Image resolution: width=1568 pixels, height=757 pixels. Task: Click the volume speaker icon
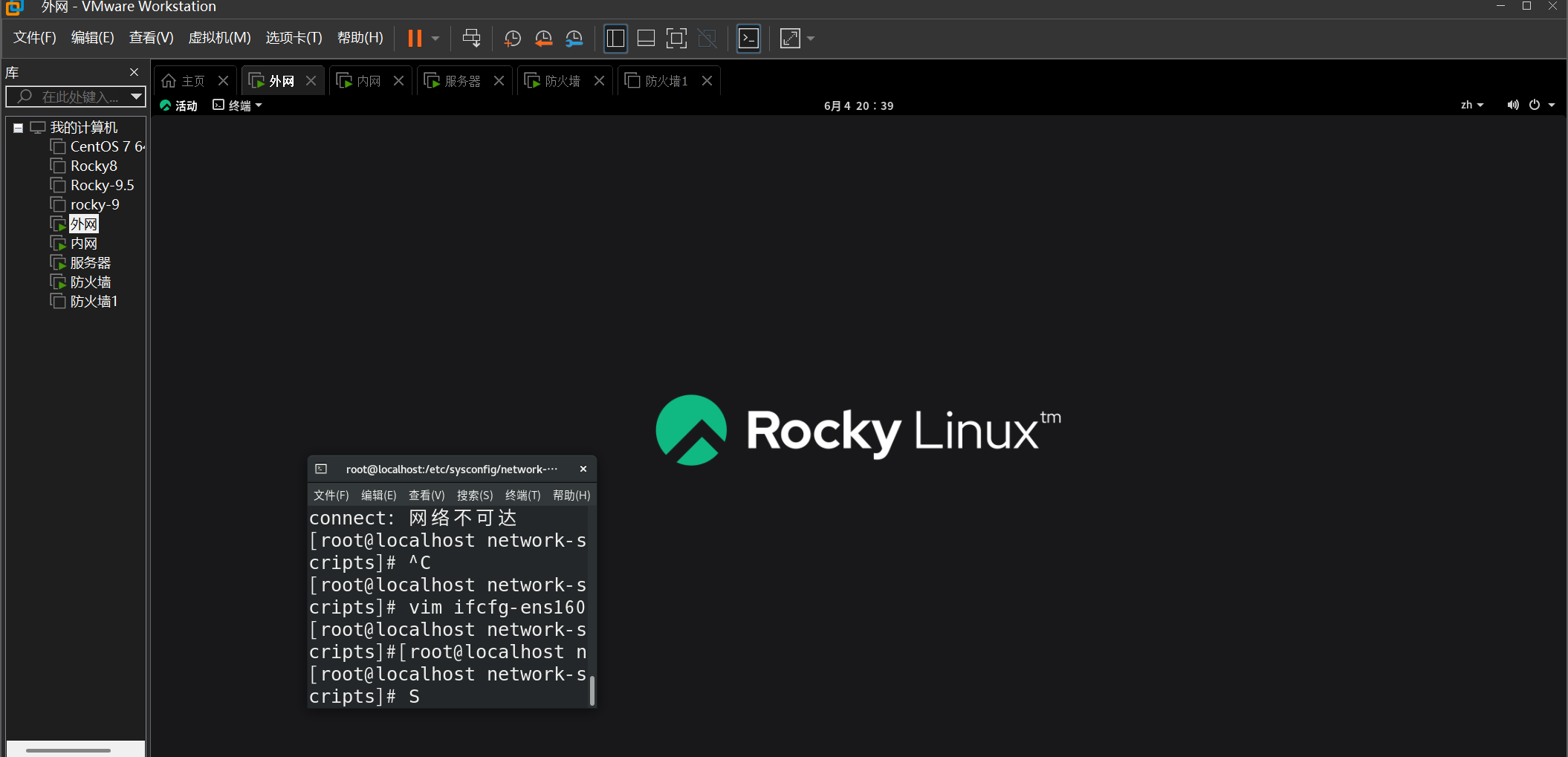[x=1512, y=105]
